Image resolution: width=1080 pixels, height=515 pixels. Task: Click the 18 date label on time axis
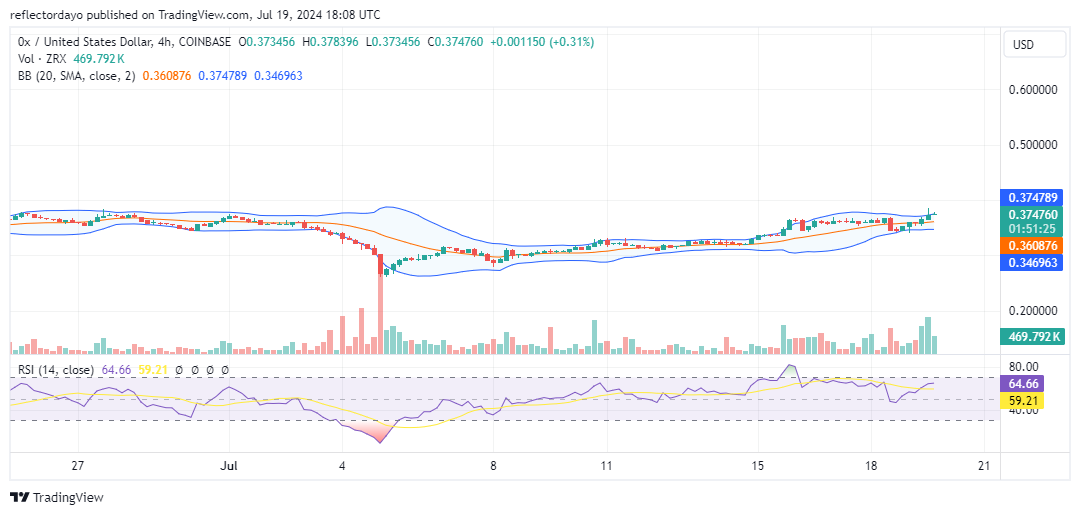point(871,465)
